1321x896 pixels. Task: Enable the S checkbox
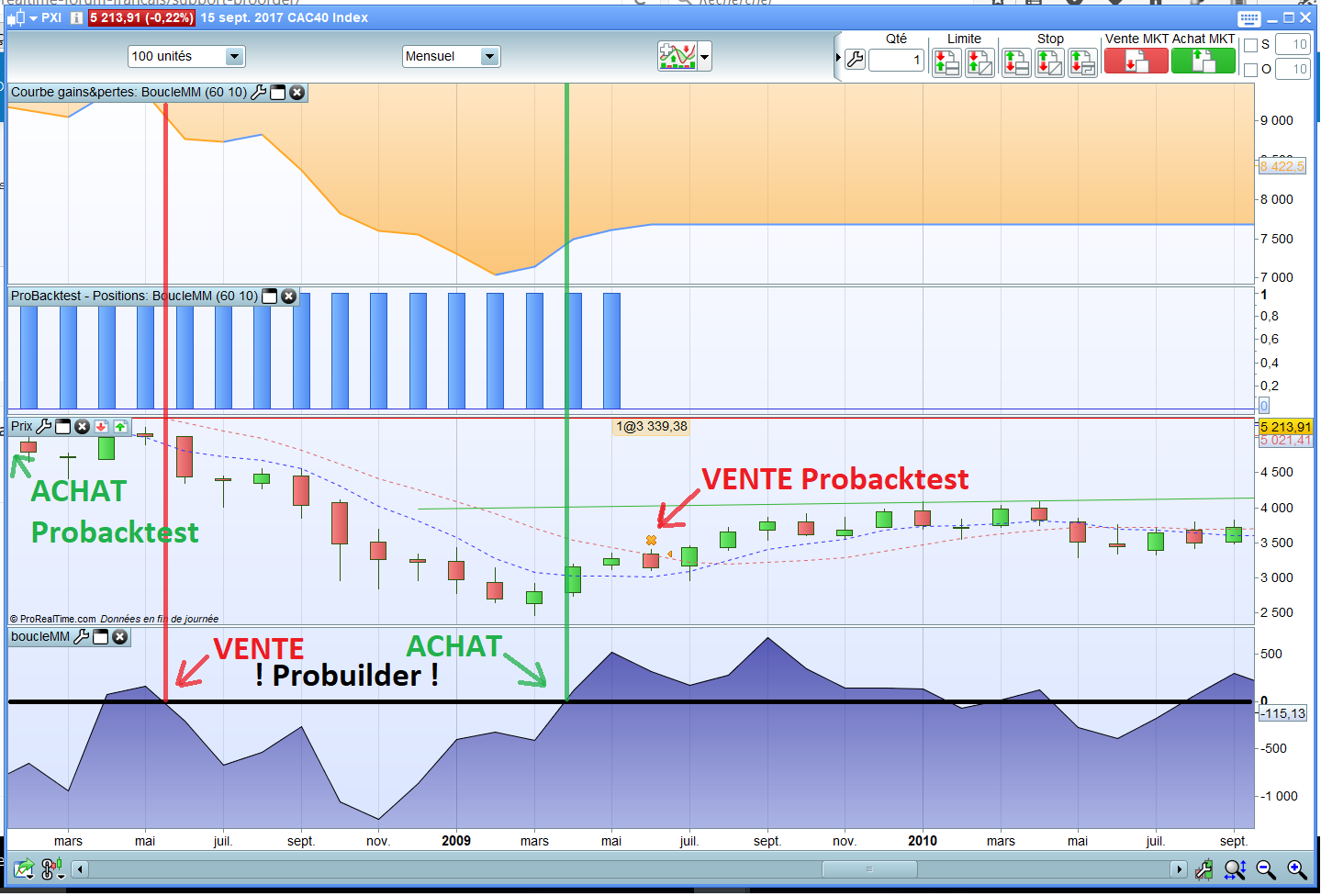[x=1250, y=45]
